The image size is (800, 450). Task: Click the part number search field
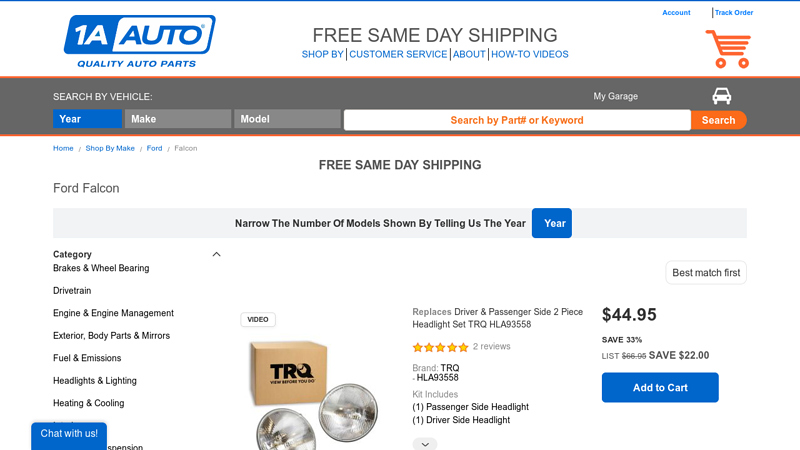(x=517, y=120)
